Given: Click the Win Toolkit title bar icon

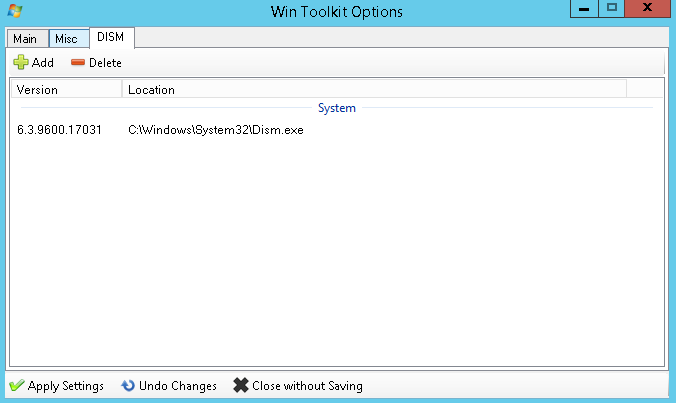Looking at the screenshot, I should [x=14, y=12].
